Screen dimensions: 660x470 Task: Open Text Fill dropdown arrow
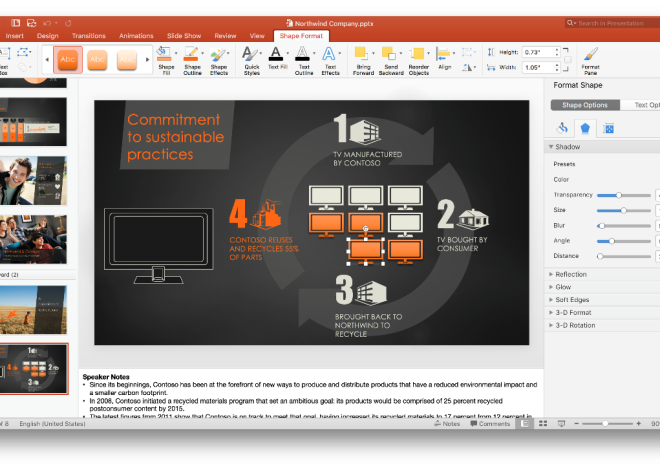tap(287, 53)
